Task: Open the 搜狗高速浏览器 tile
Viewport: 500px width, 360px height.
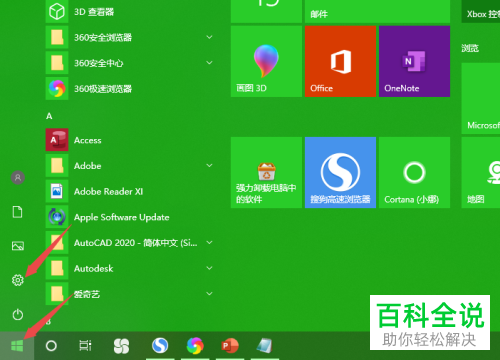Action: (340, 172)
